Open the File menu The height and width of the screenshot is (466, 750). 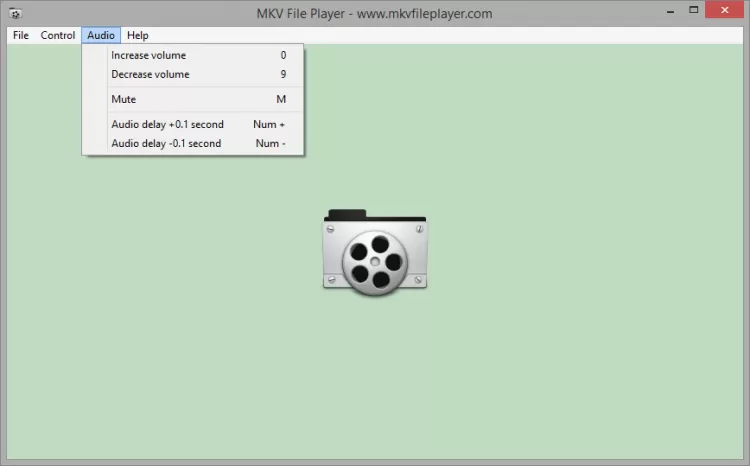(x=21, y=35)
